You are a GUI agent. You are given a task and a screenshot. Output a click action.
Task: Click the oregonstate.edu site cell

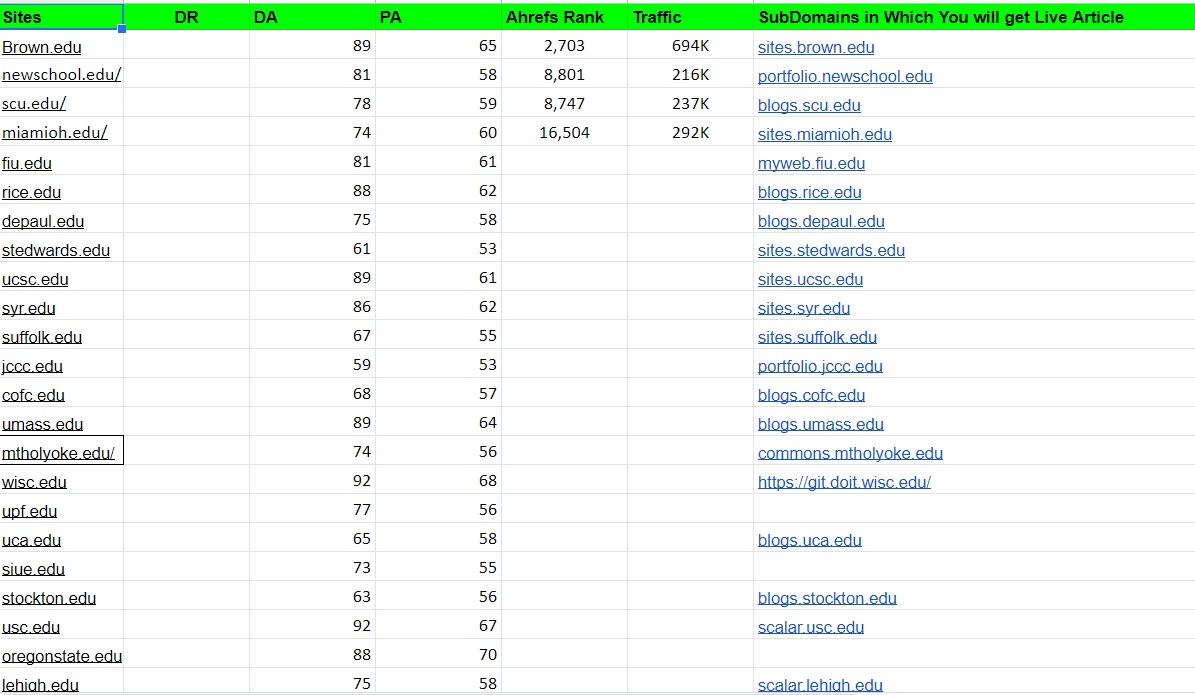click(x=61, y=654)
